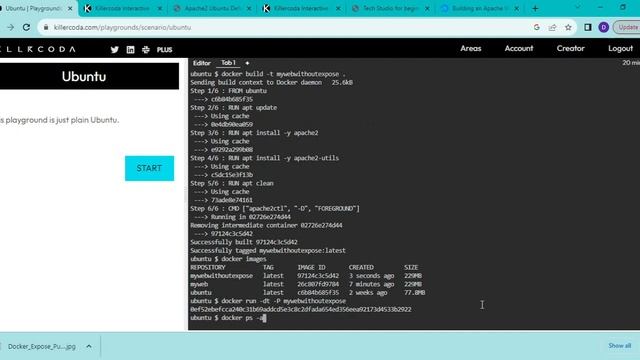Bookmark this page with star icon

pos(568,27)
